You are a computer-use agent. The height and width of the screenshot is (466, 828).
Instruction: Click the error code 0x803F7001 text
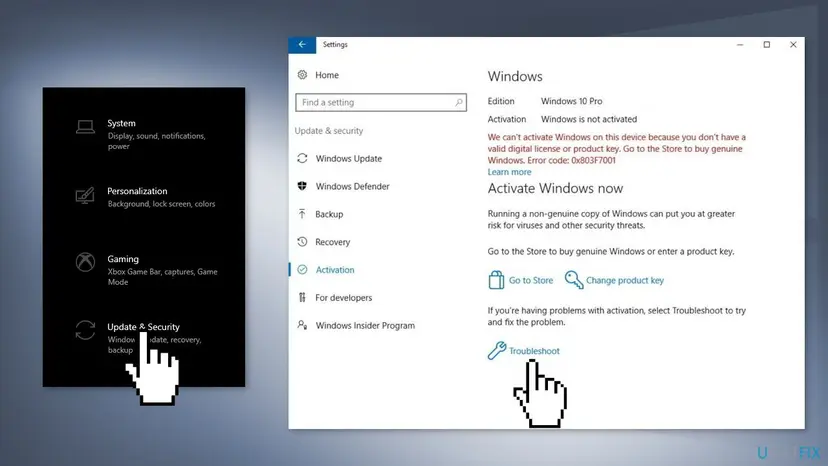592,160
